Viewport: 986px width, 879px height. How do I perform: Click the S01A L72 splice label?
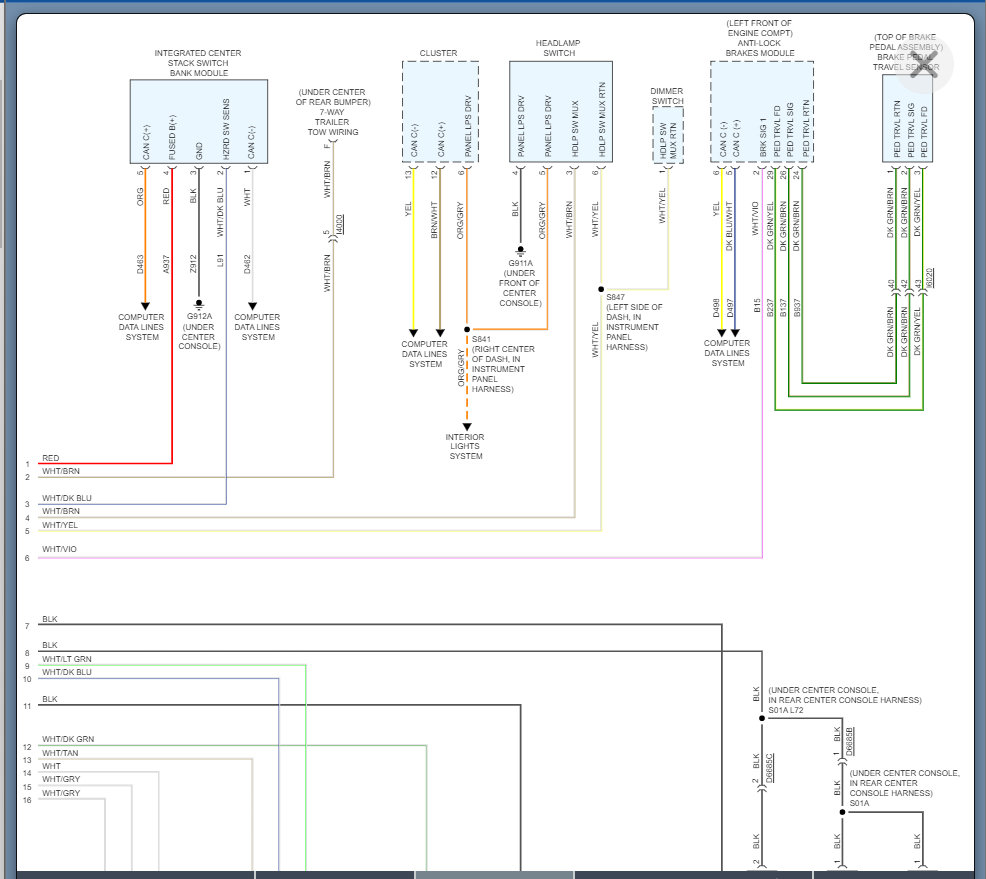tap(786, 710)
